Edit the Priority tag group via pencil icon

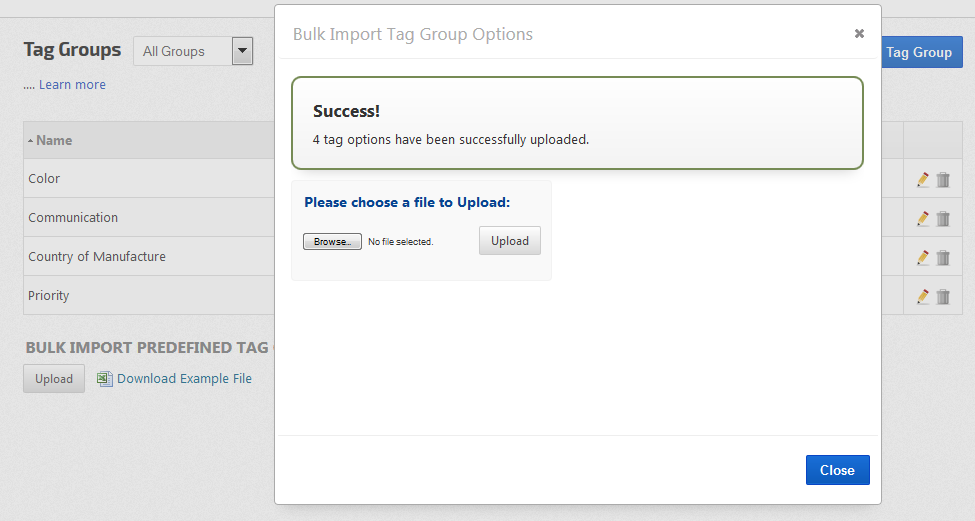[x=922, y=296]
